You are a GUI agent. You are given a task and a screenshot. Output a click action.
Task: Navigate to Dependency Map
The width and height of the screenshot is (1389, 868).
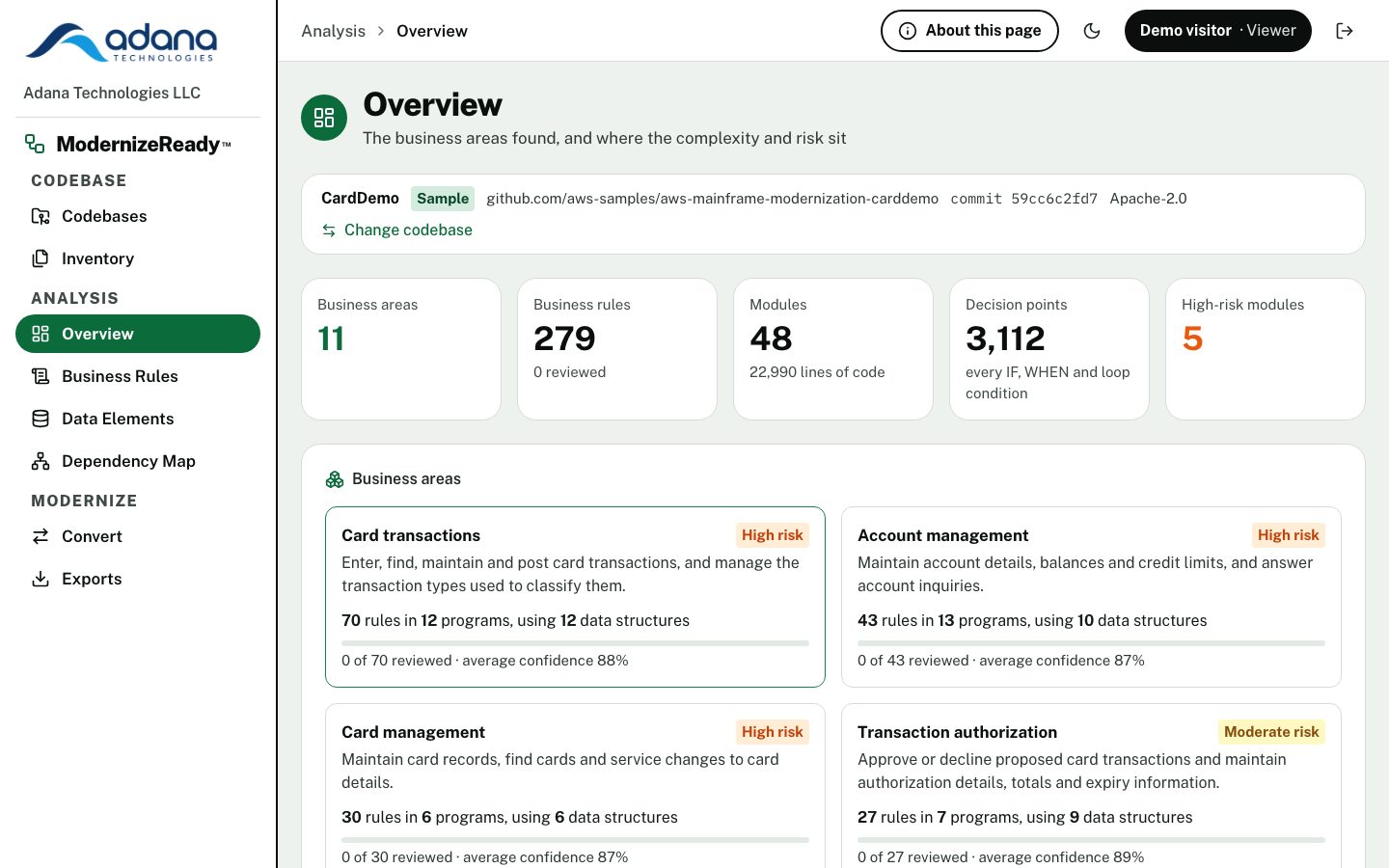pyautogui.click(x=138, y=461)
